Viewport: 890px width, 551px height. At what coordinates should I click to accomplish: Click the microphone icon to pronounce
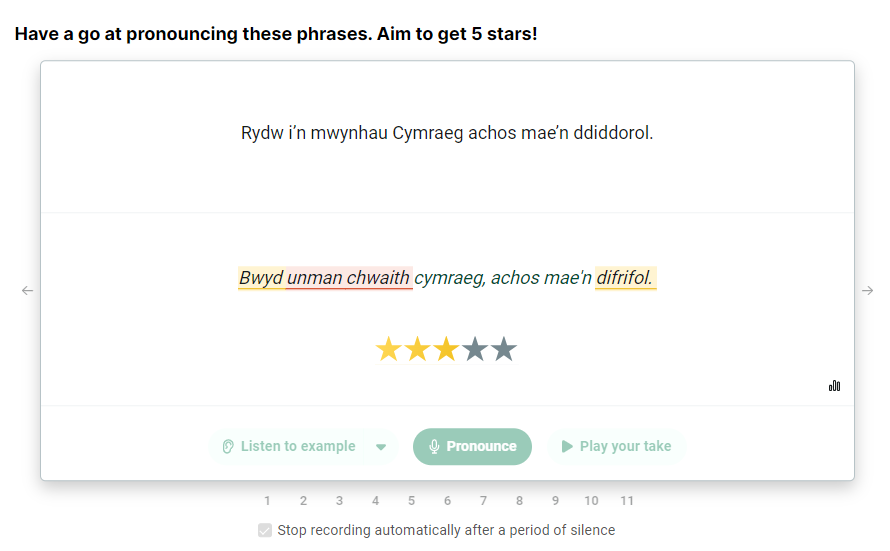[x=434, y=447]
